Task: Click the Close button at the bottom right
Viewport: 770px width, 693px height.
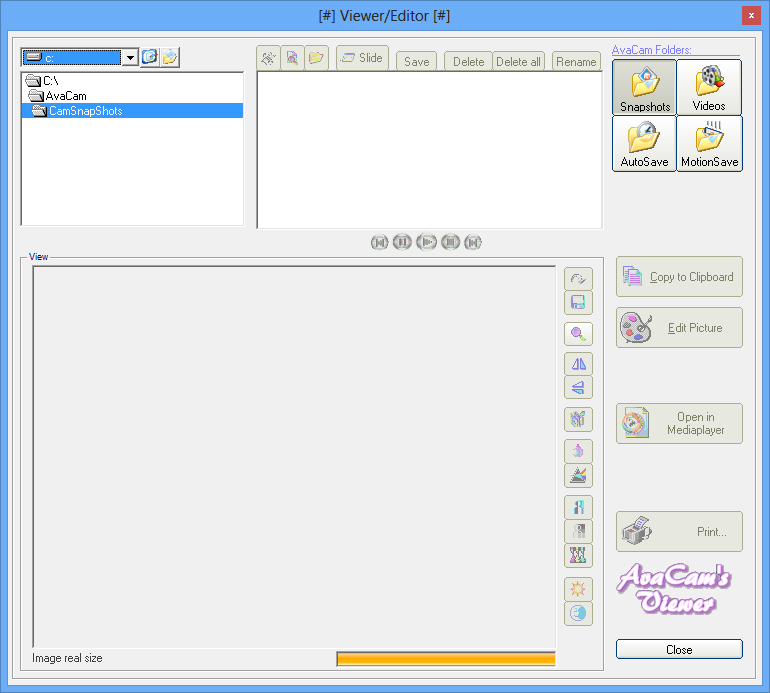Action: (679, 649)
